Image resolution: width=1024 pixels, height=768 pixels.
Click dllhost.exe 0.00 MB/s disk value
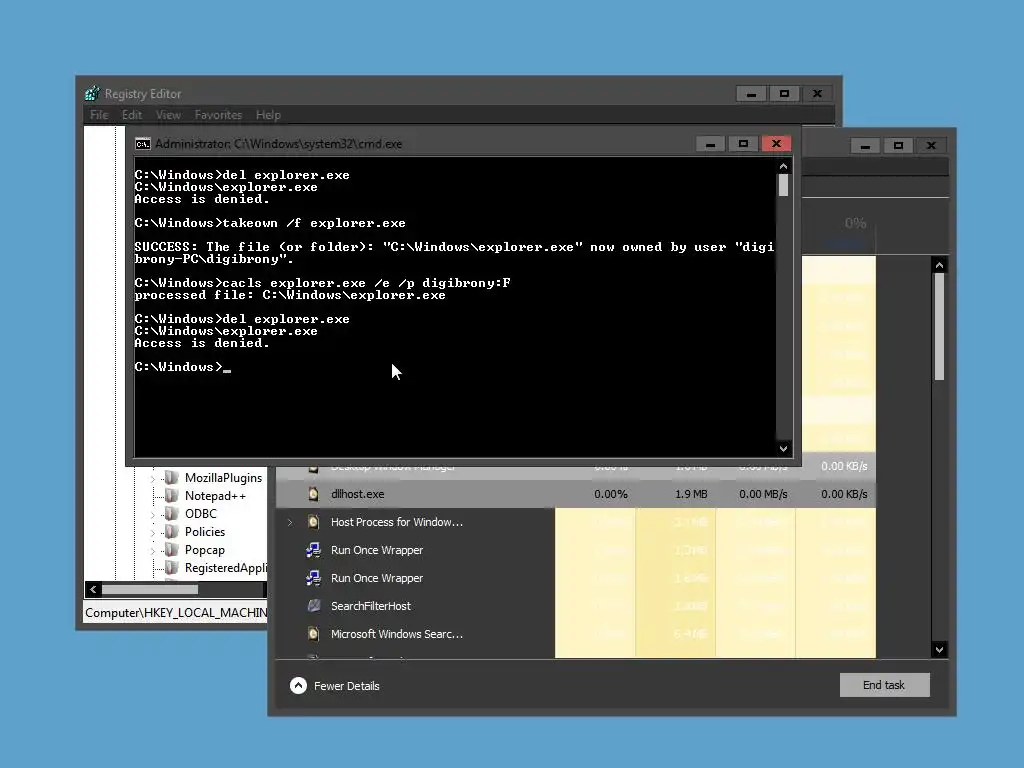coord(763,494)
